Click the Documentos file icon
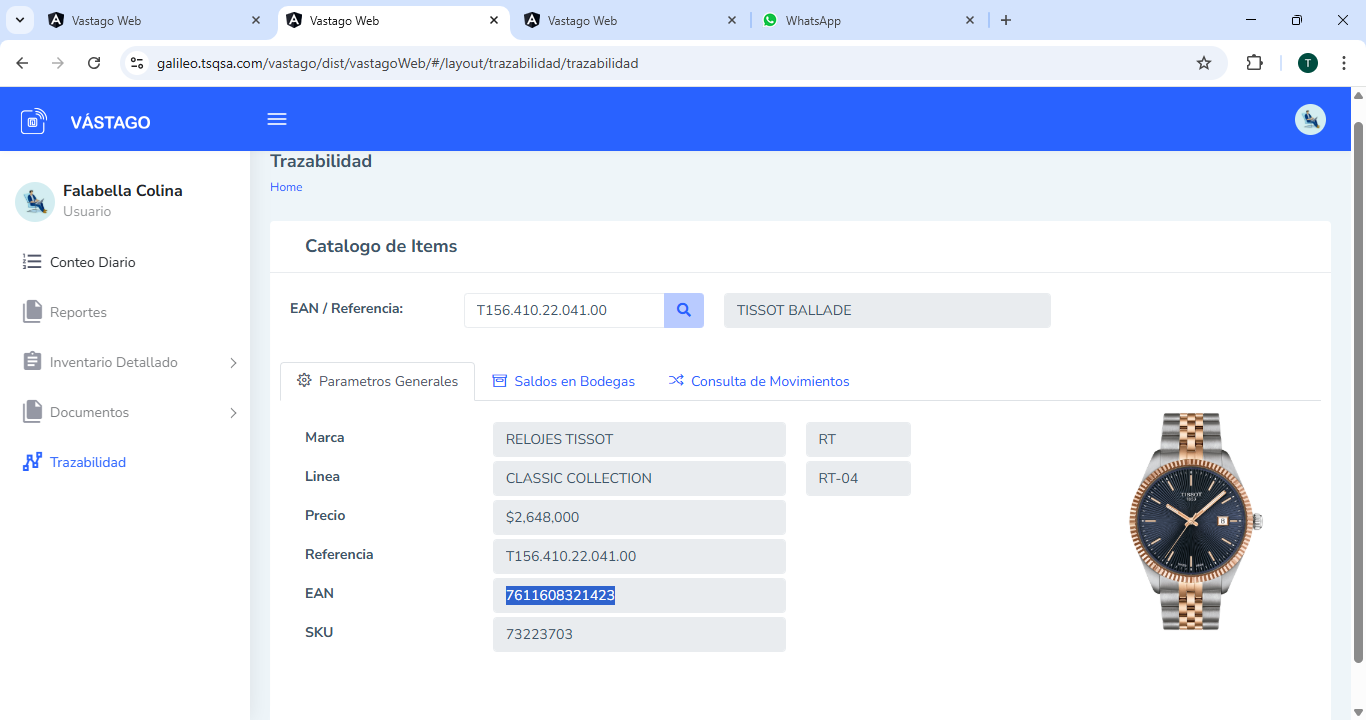The height and width of the screenshot is (720, 1366). [32, 412]
